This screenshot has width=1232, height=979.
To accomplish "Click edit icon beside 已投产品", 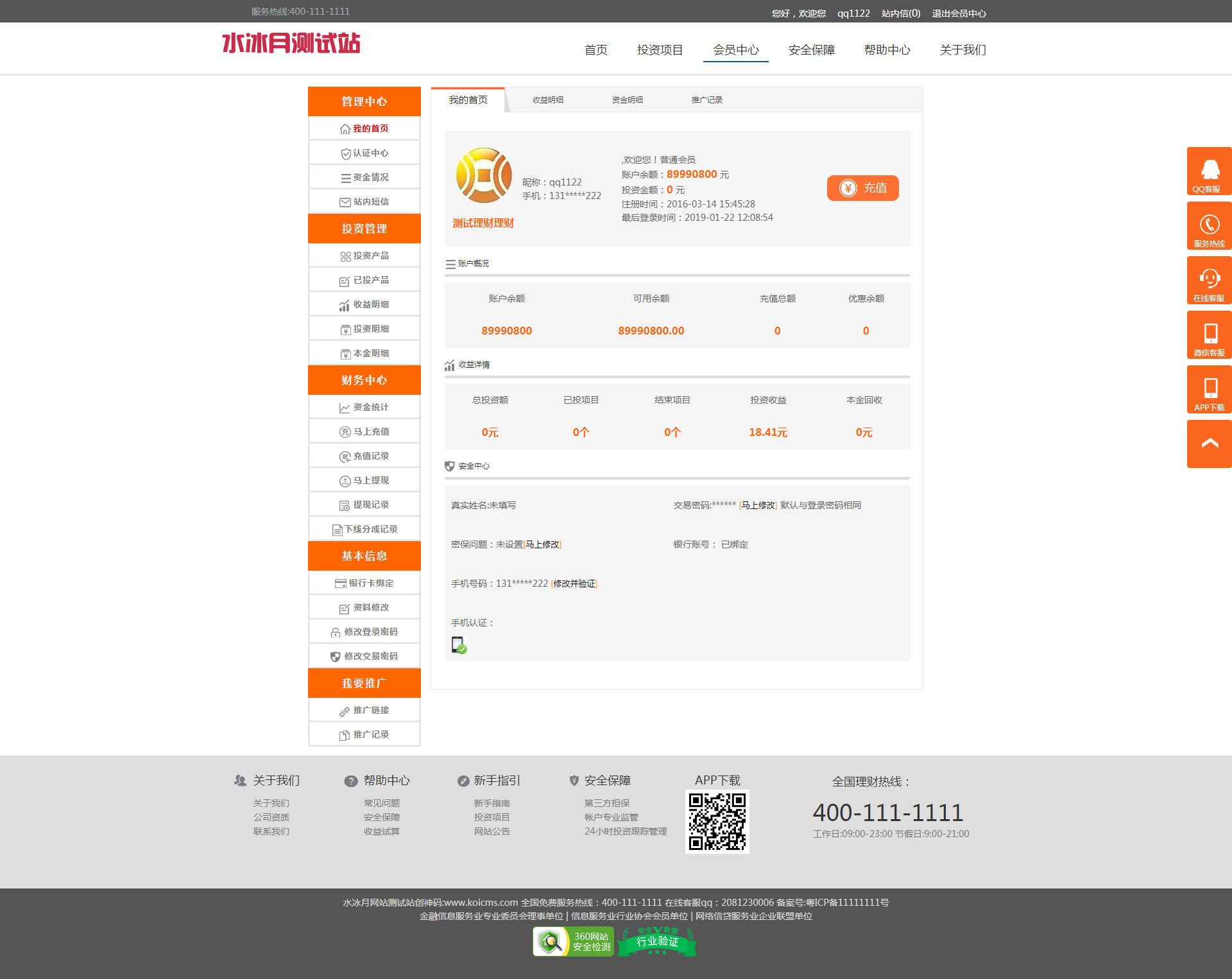I will click(345, 281).
